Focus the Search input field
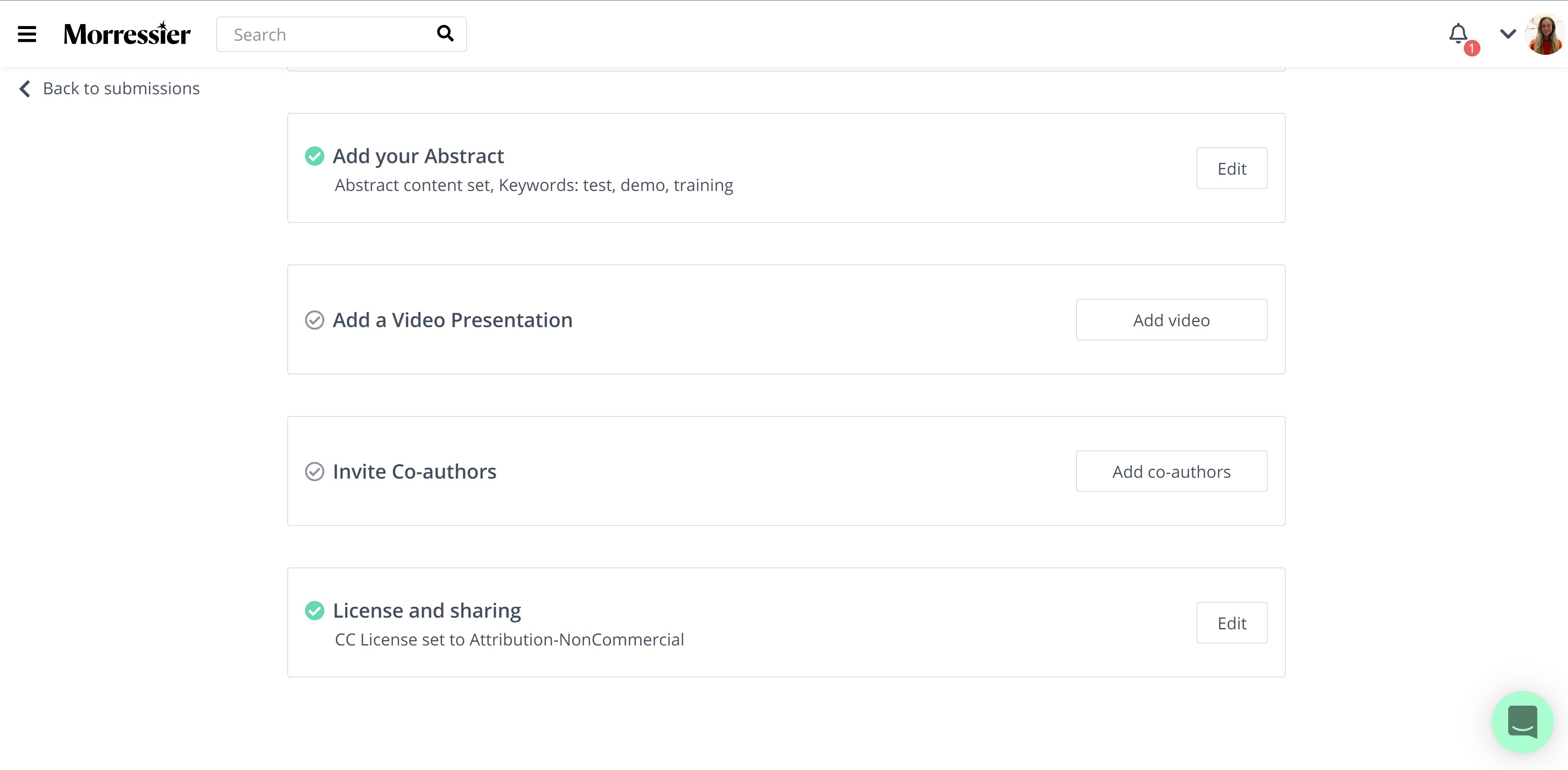The image size is (1568, 770). tap(341, 34)
